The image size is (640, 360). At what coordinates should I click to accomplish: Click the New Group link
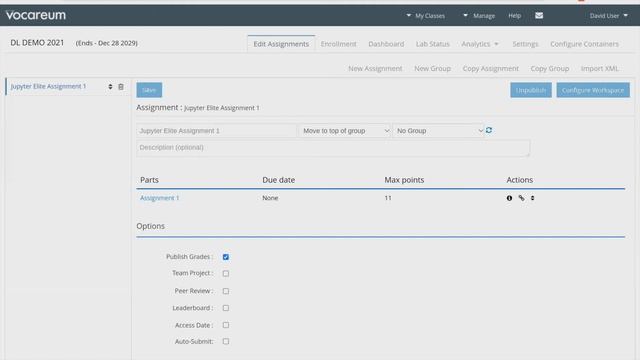[433, 69]
